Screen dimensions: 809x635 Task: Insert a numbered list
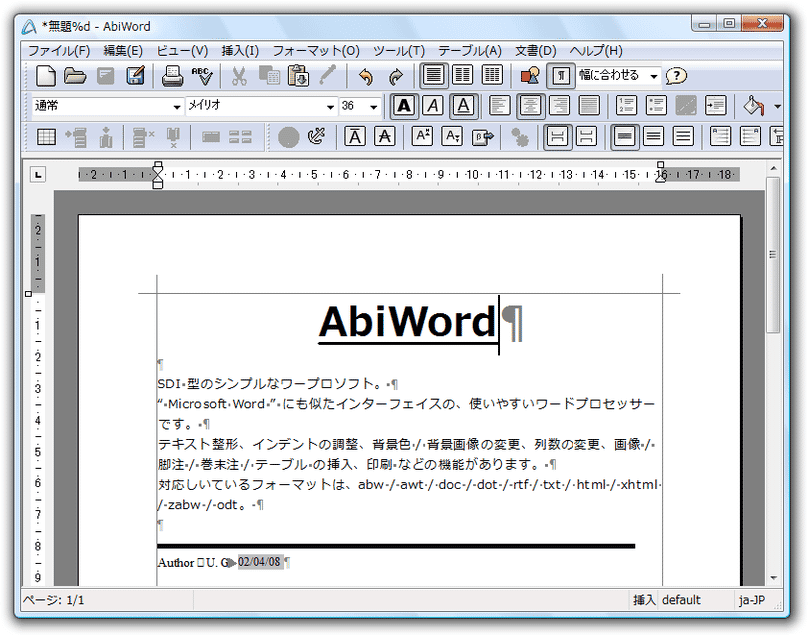click(626, 106)
